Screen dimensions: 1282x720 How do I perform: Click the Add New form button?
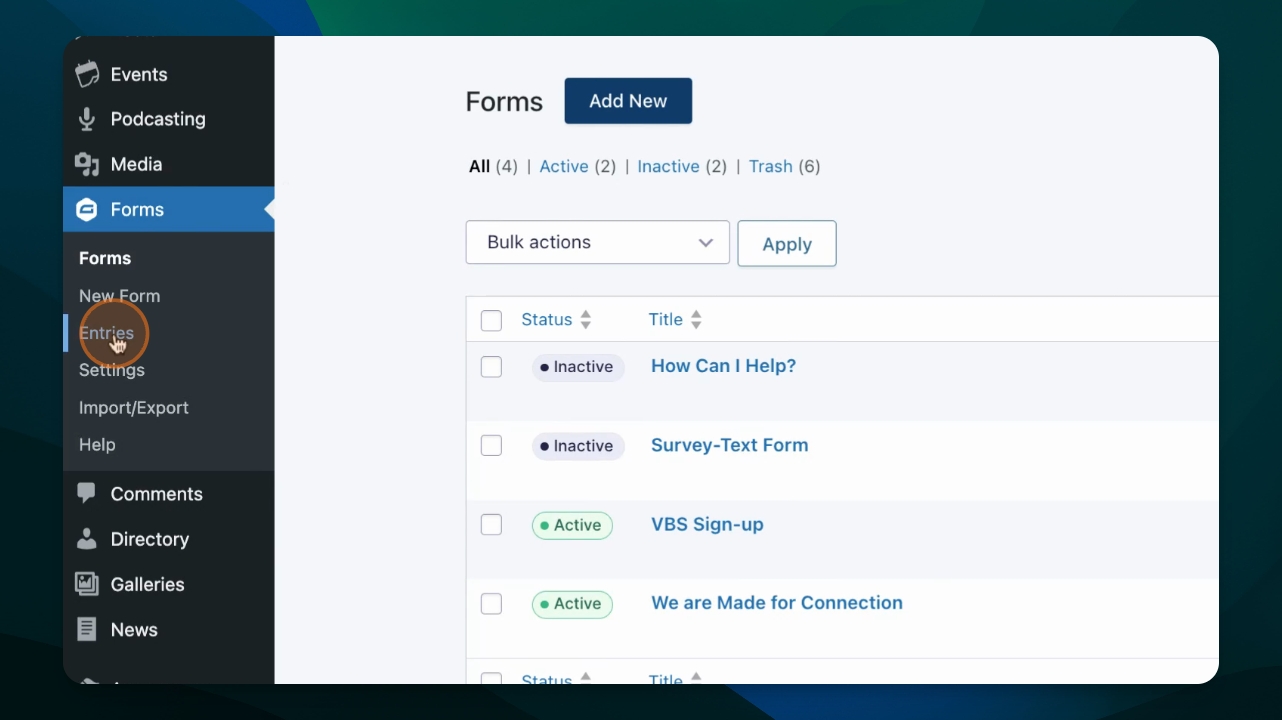pos(628,101)
